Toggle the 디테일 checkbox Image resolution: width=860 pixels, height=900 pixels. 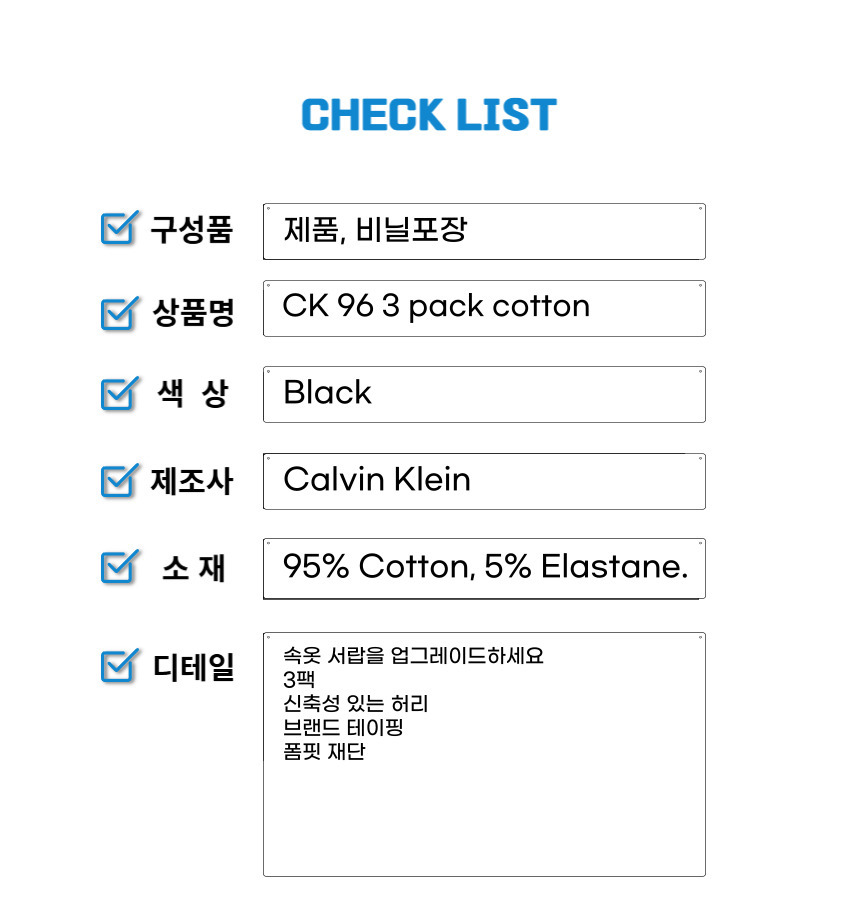[x=118, y=665]
